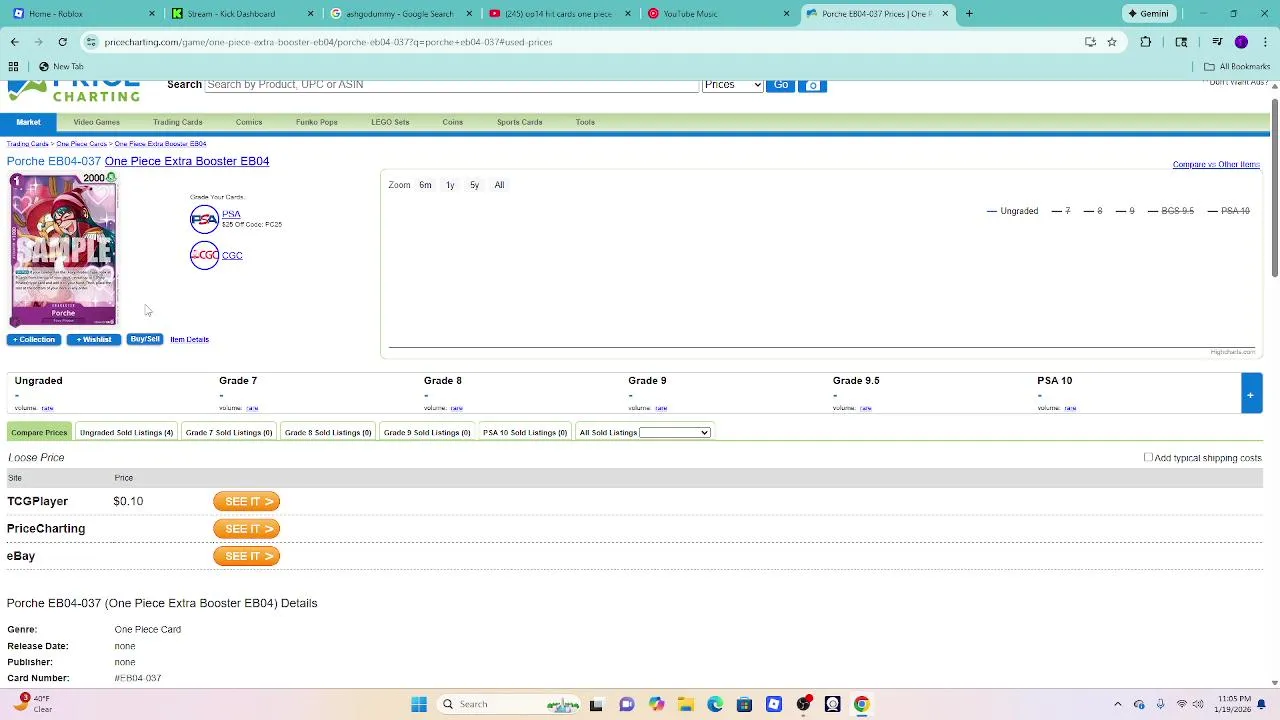
Task: Click SEE IT for eBay
Action: point(246,556)
